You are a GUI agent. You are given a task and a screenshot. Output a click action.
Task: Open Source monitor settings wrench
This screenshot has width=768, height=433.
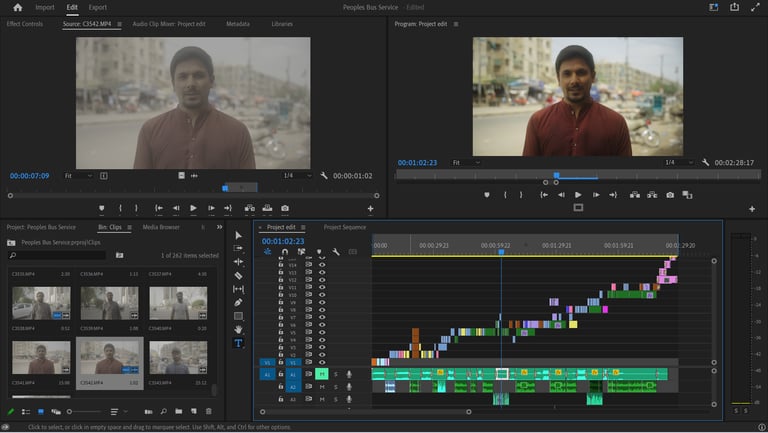(x=324, y=175)
